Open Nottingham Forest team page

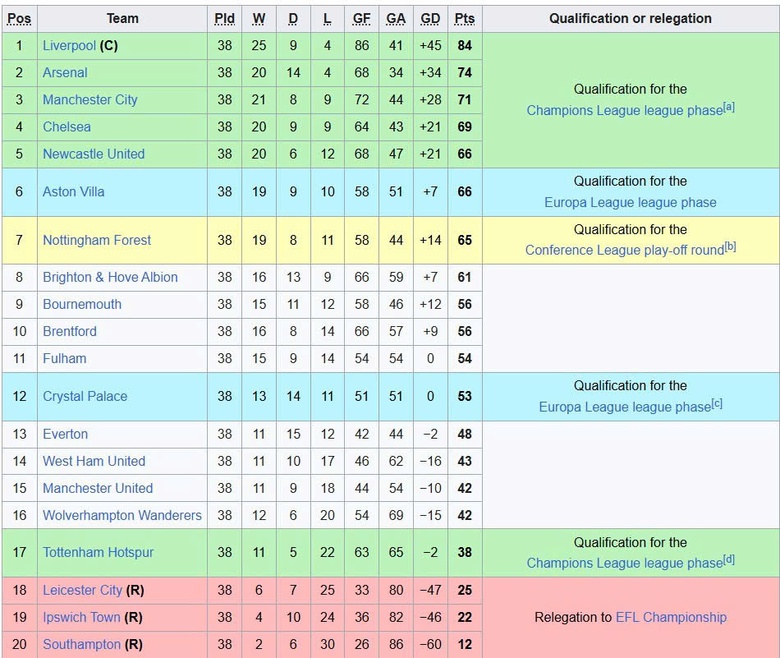coord(97,240)
